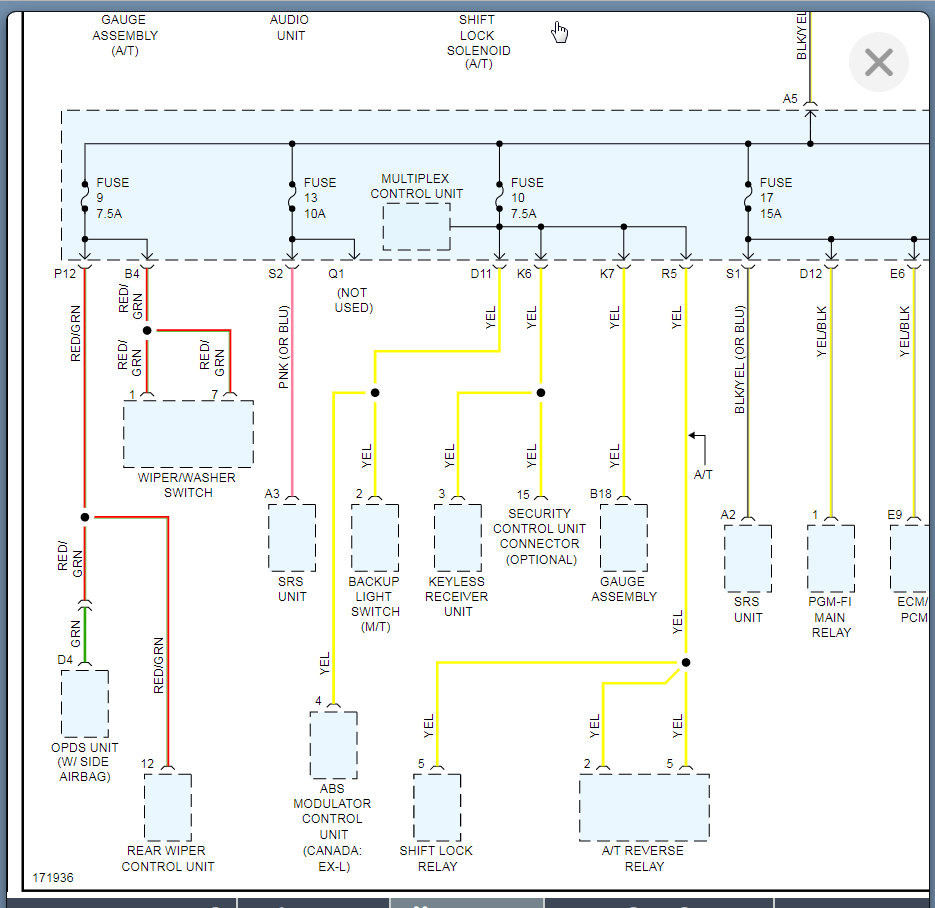Click connector label D11
Screen dimensions: 935x908
point(481,274)
